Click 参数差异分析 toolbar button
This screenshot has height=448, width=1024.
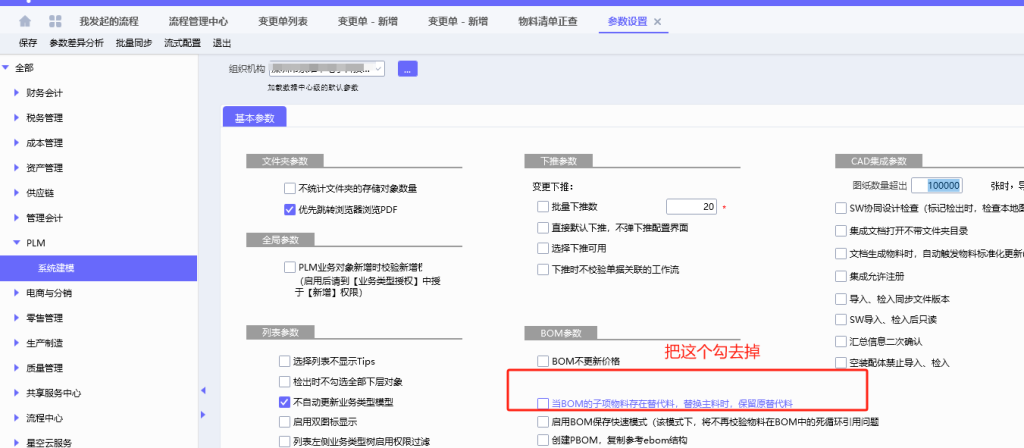[76, 44]
